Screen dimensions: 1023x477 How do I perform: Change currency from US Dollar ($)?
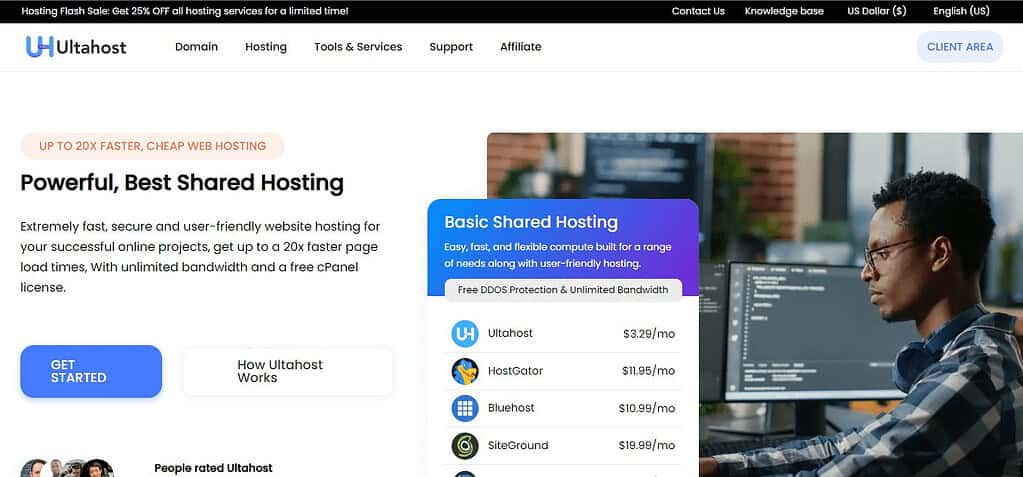(x=877, y=11)
